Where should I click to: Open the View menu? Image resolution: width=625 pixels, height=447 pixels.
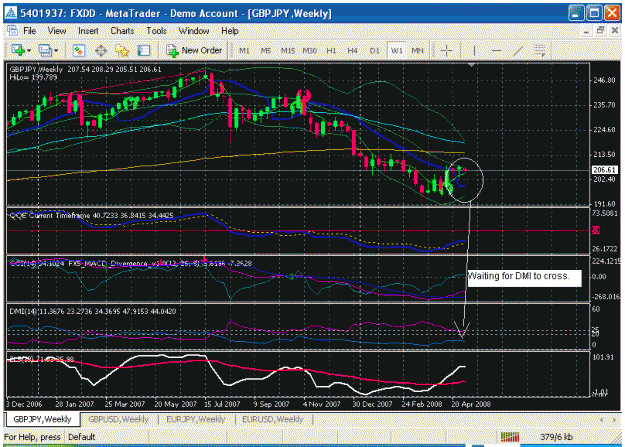point(57,31)
